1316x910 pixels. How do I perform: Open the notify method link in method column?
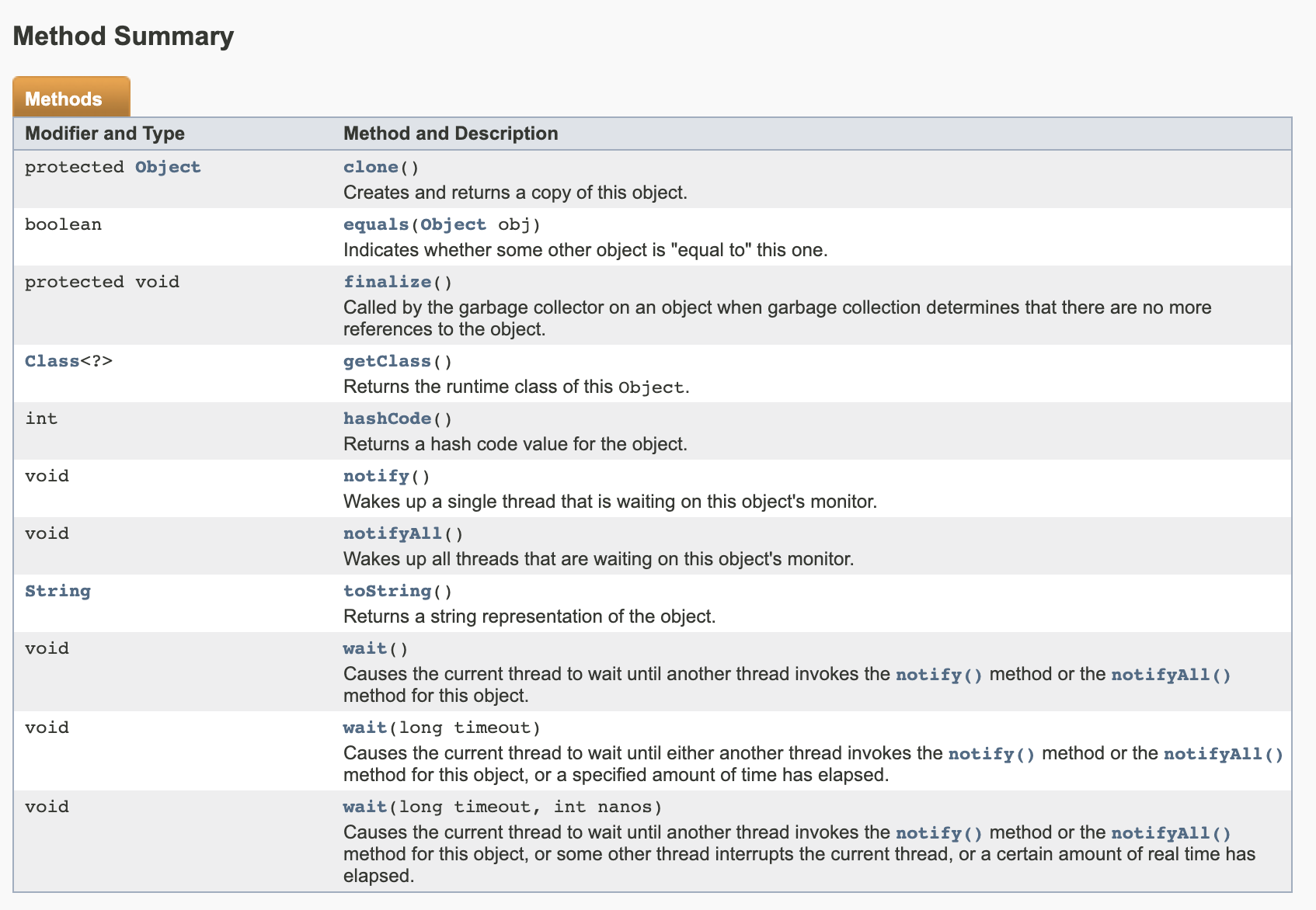(x=376, y=476)
